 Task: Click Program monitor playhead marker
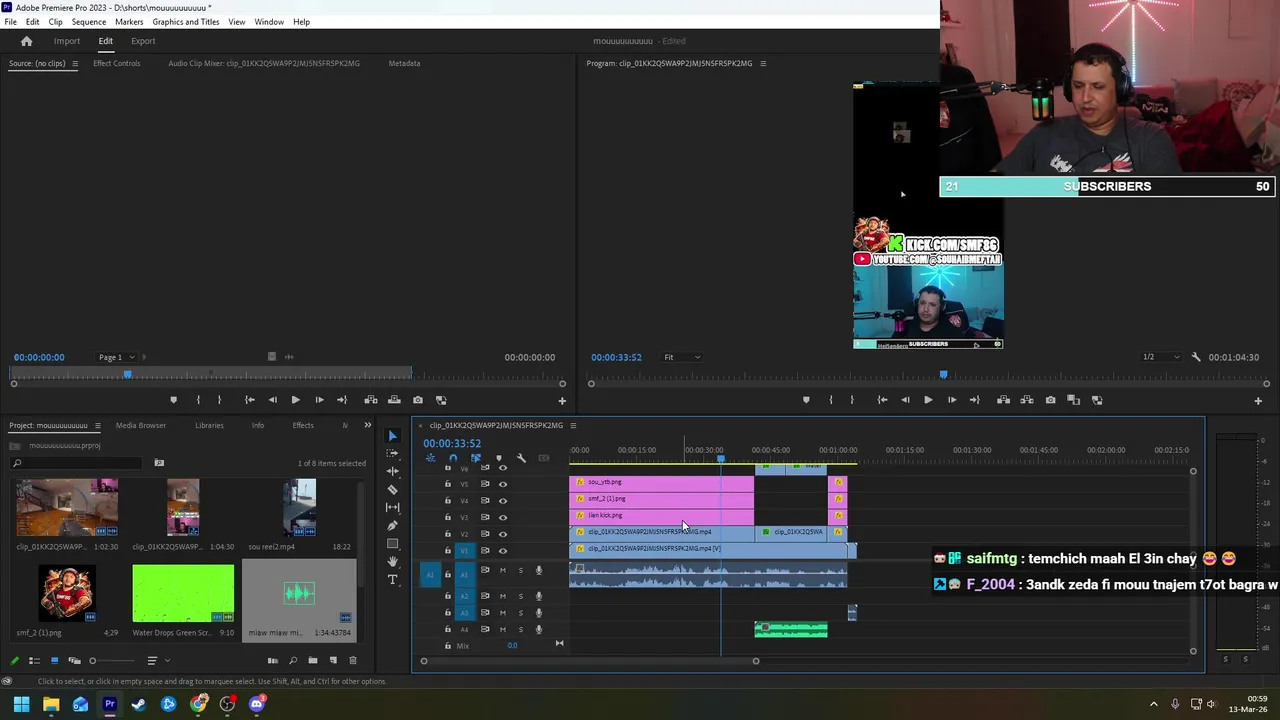click(x=943, y=375)
